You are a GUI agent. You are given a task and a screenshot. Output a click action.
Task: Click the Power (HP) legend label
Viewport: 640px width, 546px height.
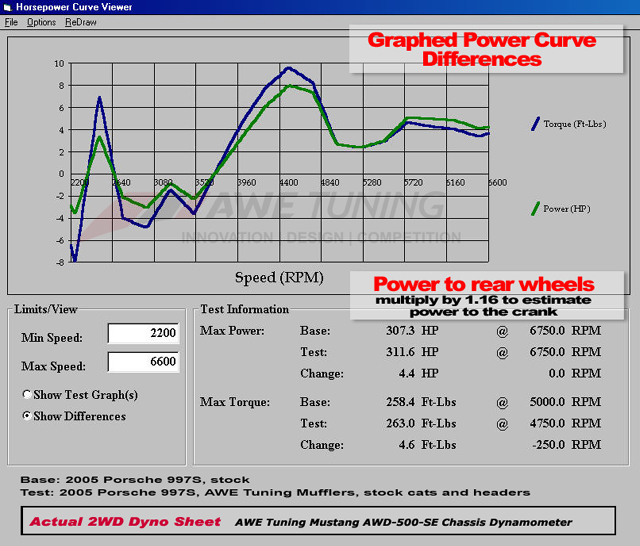567,209
